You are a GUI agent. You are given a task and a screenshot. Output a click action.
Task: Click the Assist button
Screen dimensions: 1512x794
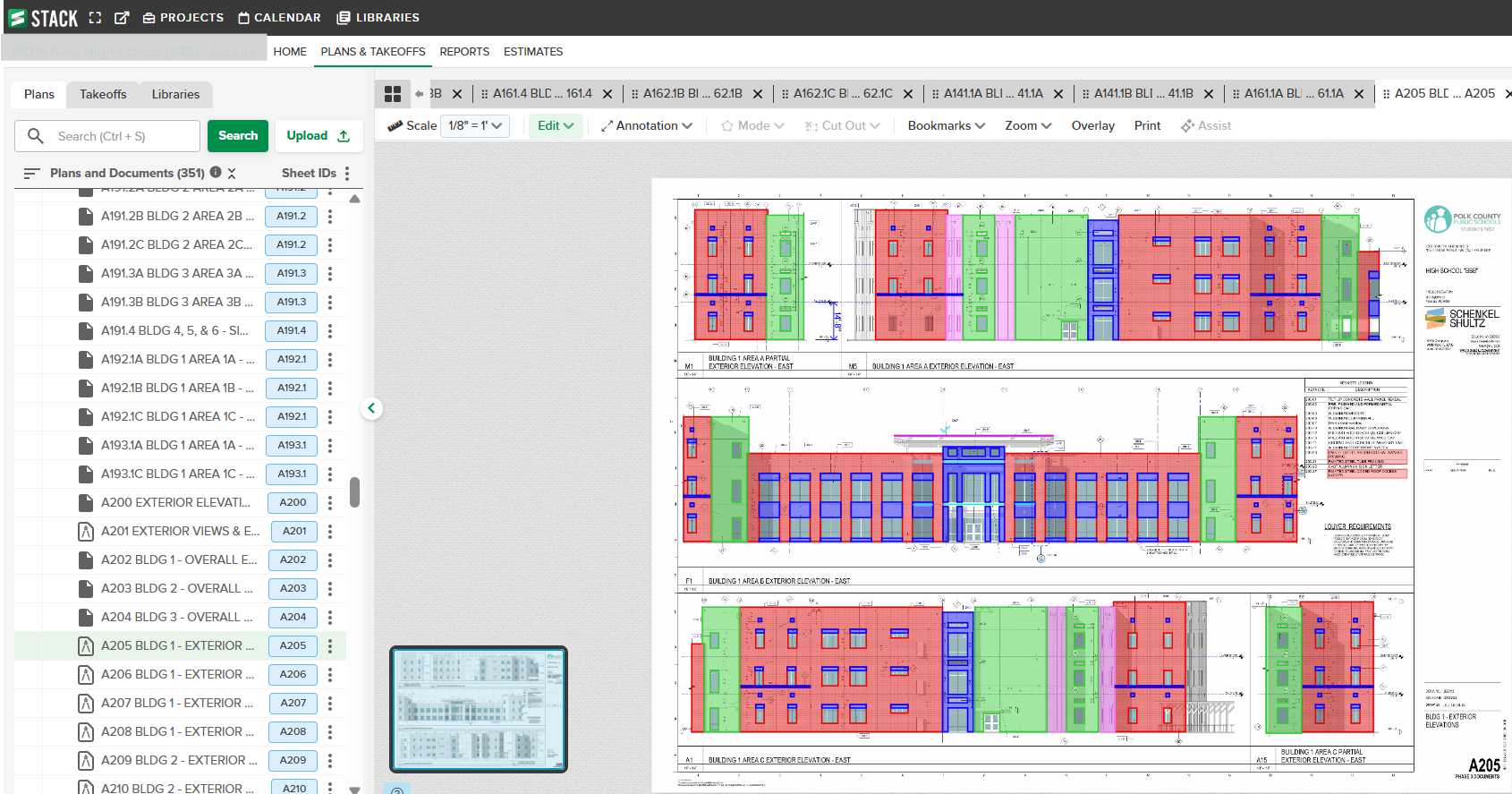[x=1206, y=126]
